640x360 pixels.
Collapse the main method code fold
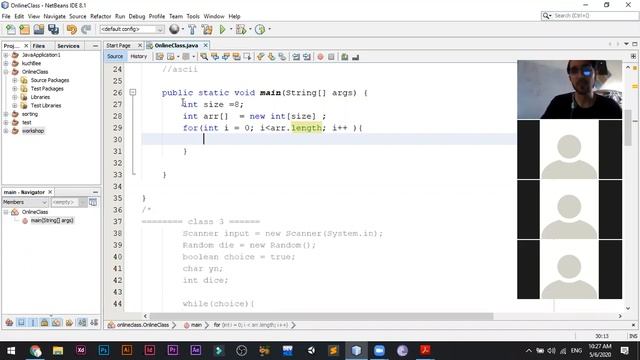pos(133,93)
